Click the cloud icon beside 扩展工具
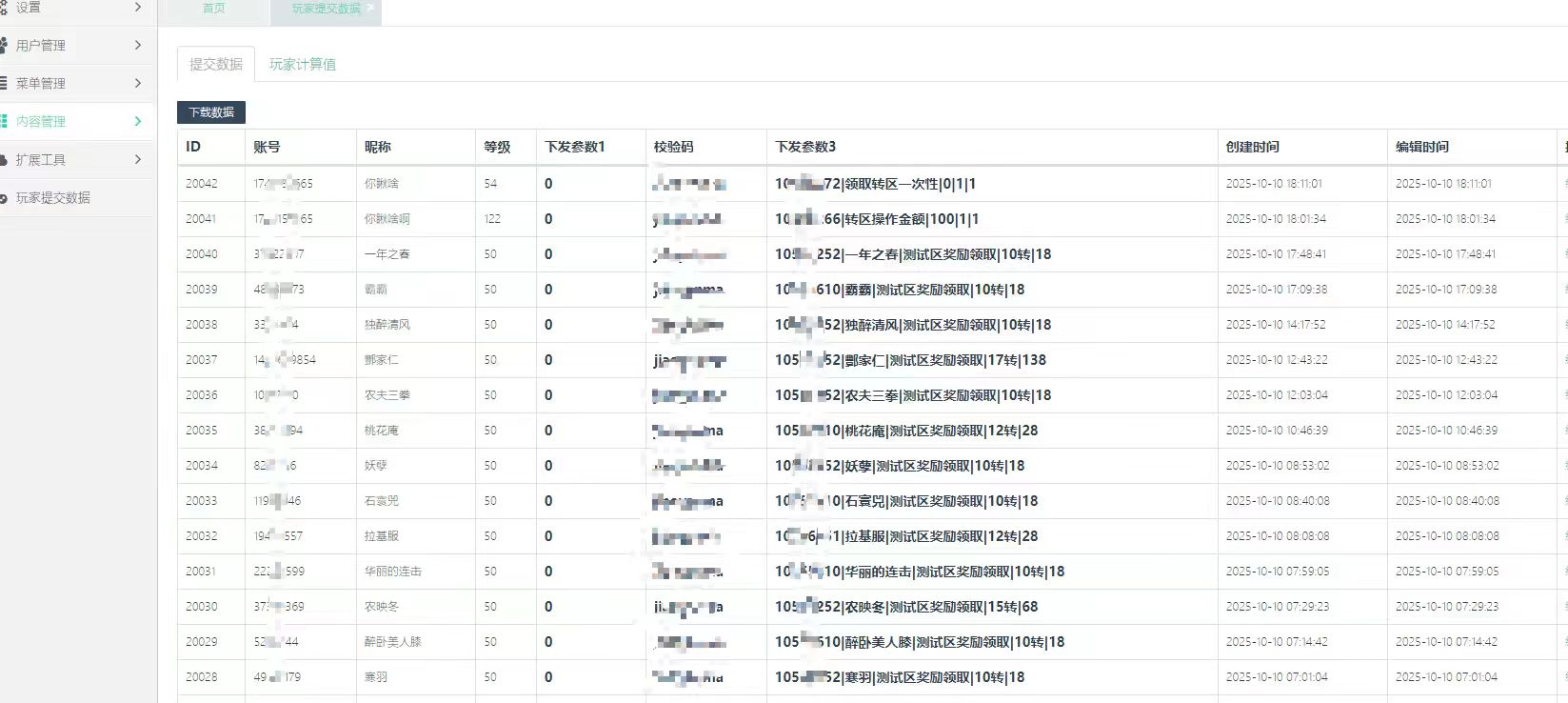The image size is (1568, 703). click(x=4, y=159)
